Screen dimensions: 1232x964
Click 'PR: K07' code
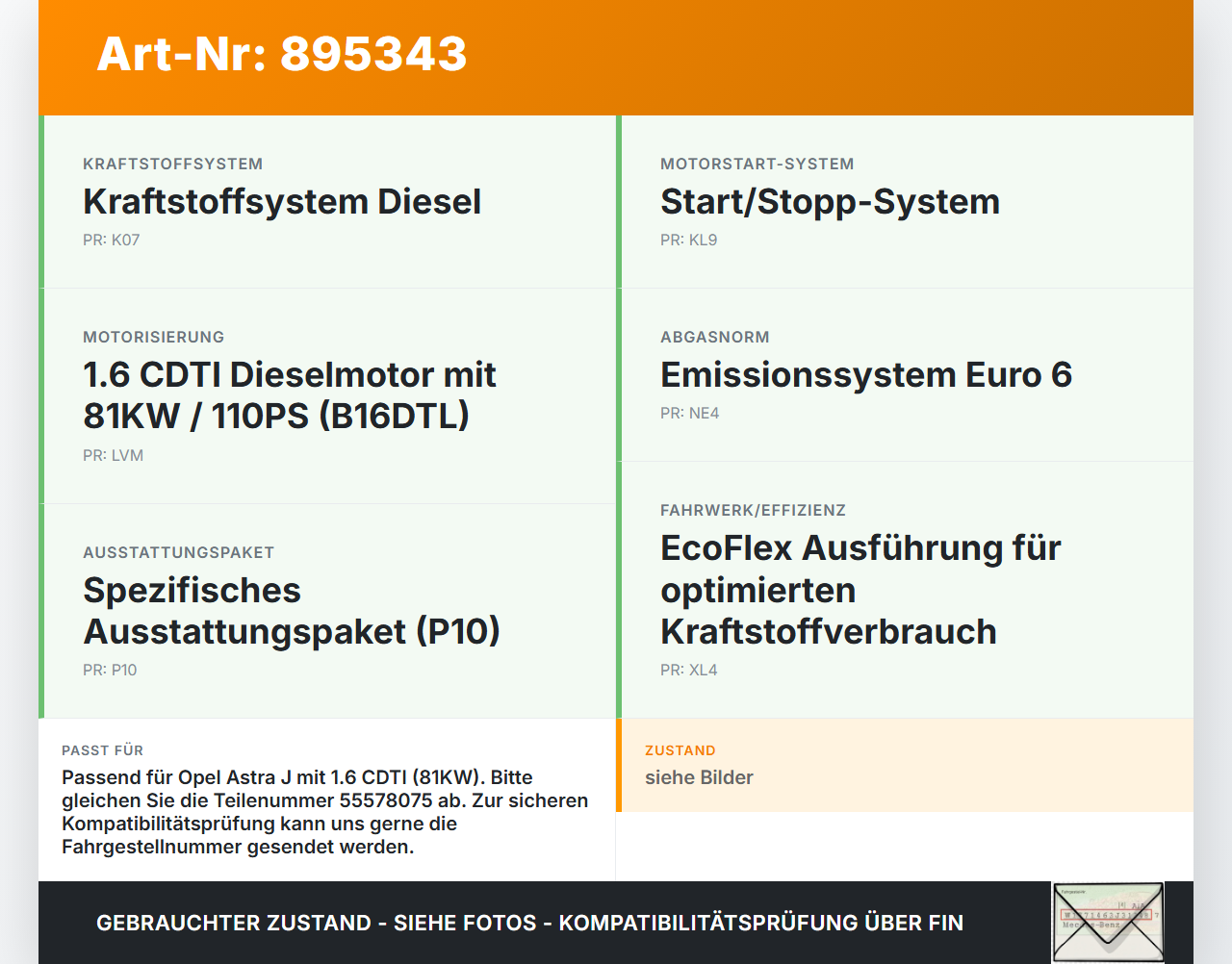tap(112, 241)
